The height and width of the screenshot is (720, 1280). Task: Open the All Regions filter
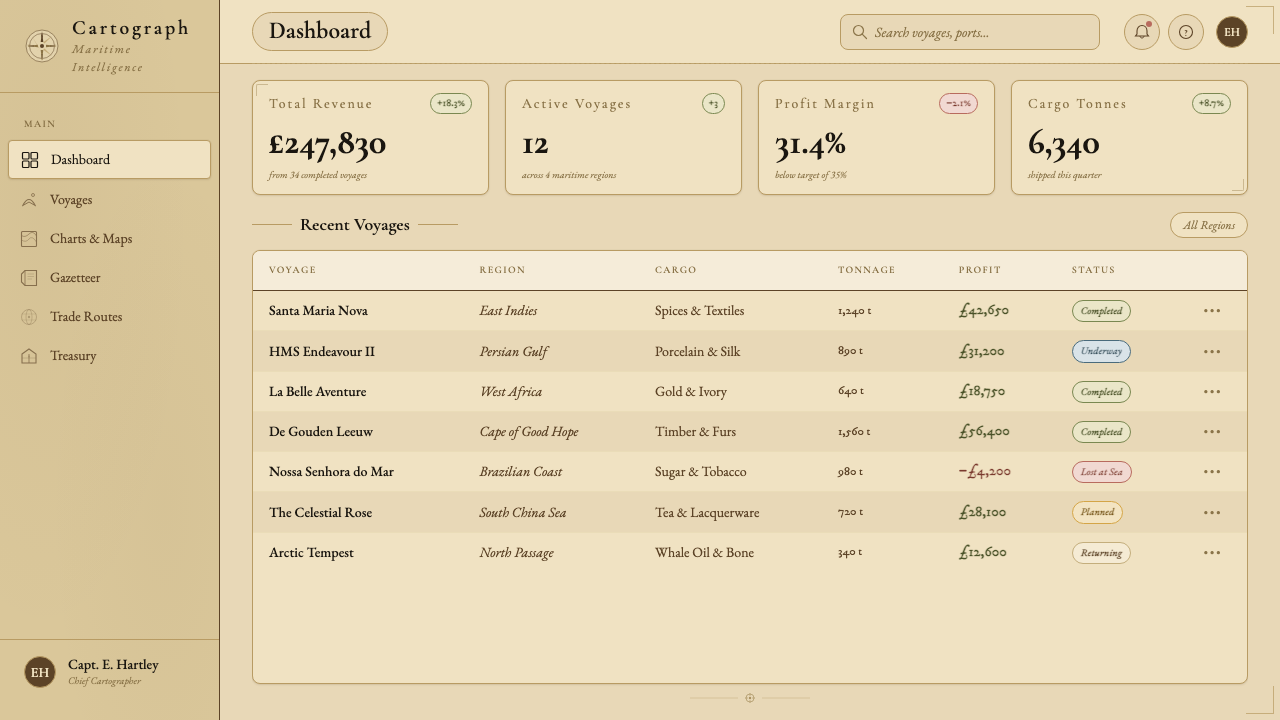(1209, 225)
